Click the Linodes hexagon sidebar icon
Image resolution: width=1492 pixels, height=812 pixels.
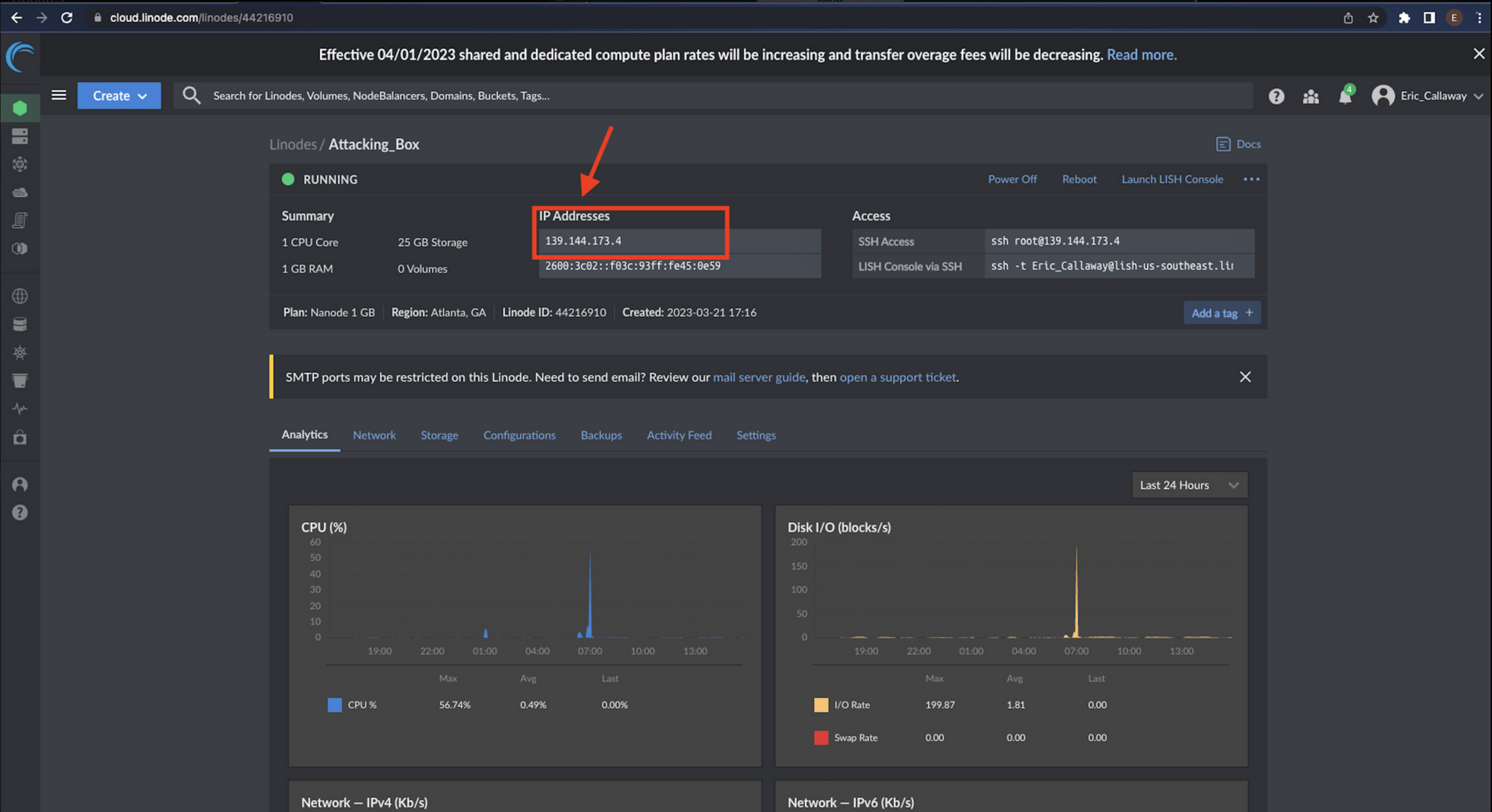coord(20,108)
